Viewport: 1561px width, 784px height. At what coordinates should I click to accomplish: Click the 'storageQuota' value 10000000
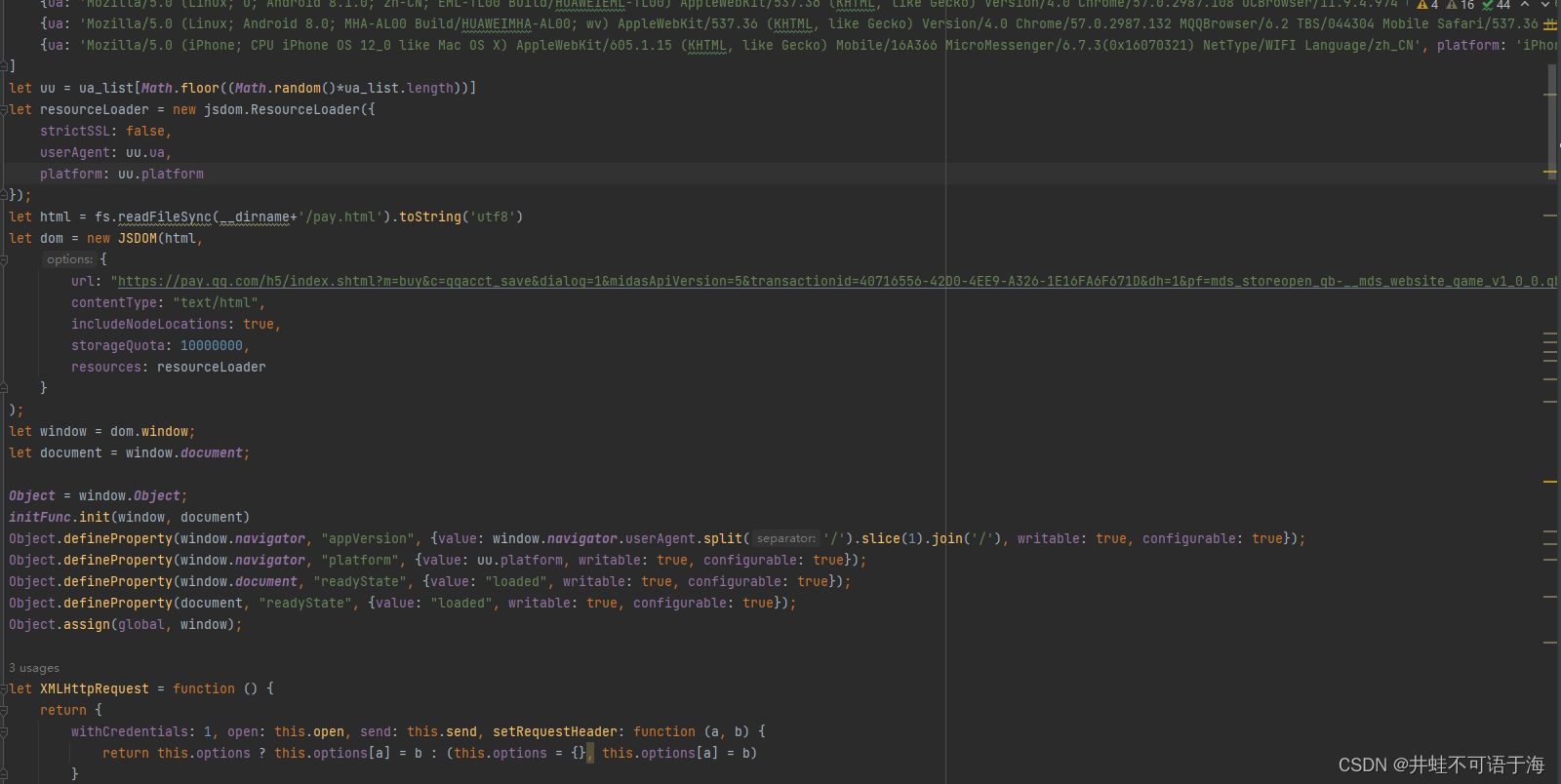tap(212, 345)
